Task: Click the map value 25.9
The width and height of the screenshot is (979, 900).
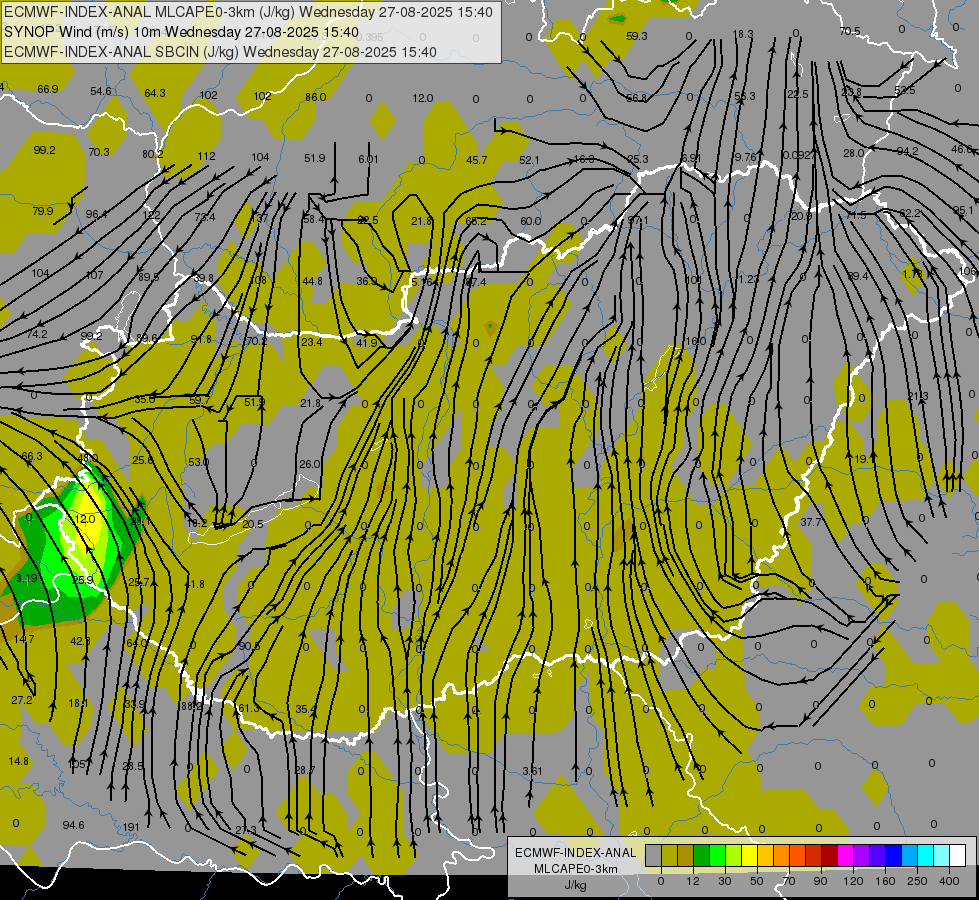Action: coord(83,580)
